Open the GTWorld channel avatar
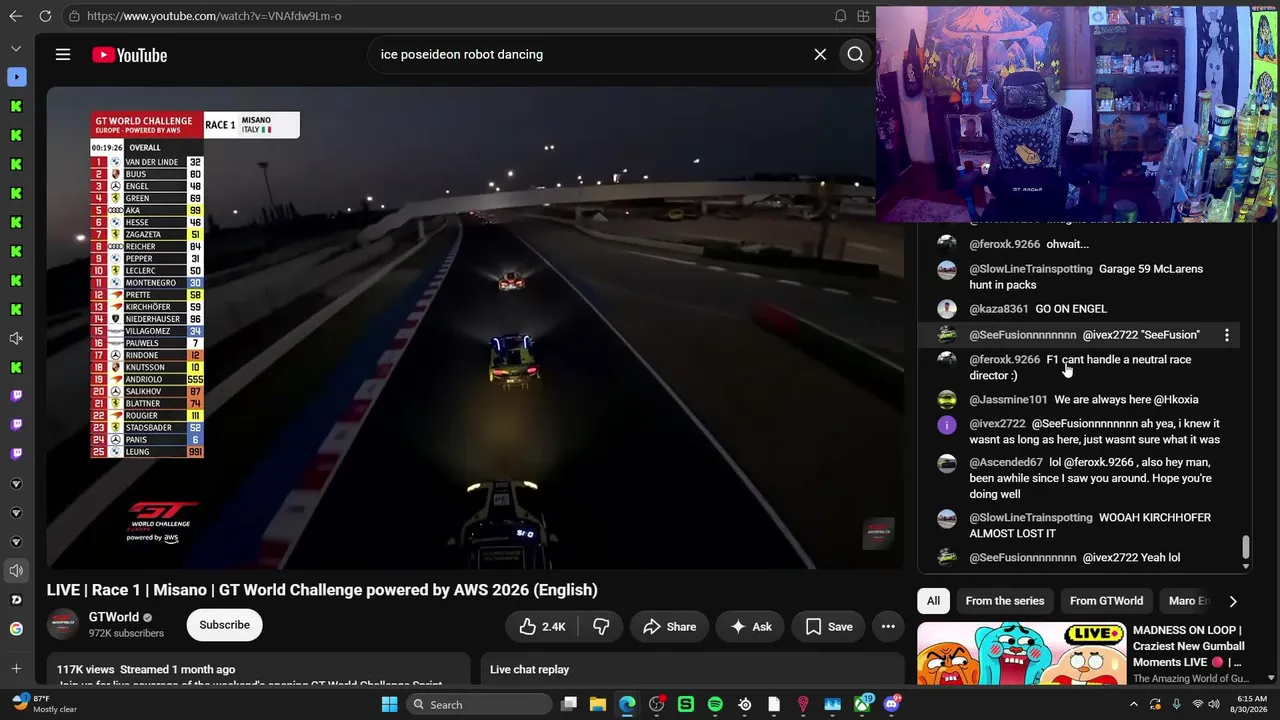This screenshot has width=1280, height=720. (x=63, y=625)
